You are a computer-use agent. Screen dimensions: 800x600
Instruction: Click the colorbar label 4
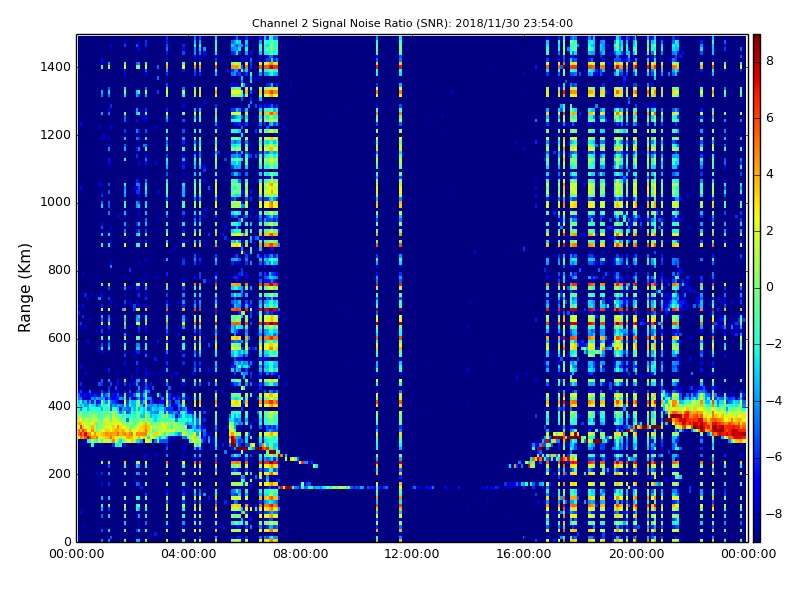770,174
